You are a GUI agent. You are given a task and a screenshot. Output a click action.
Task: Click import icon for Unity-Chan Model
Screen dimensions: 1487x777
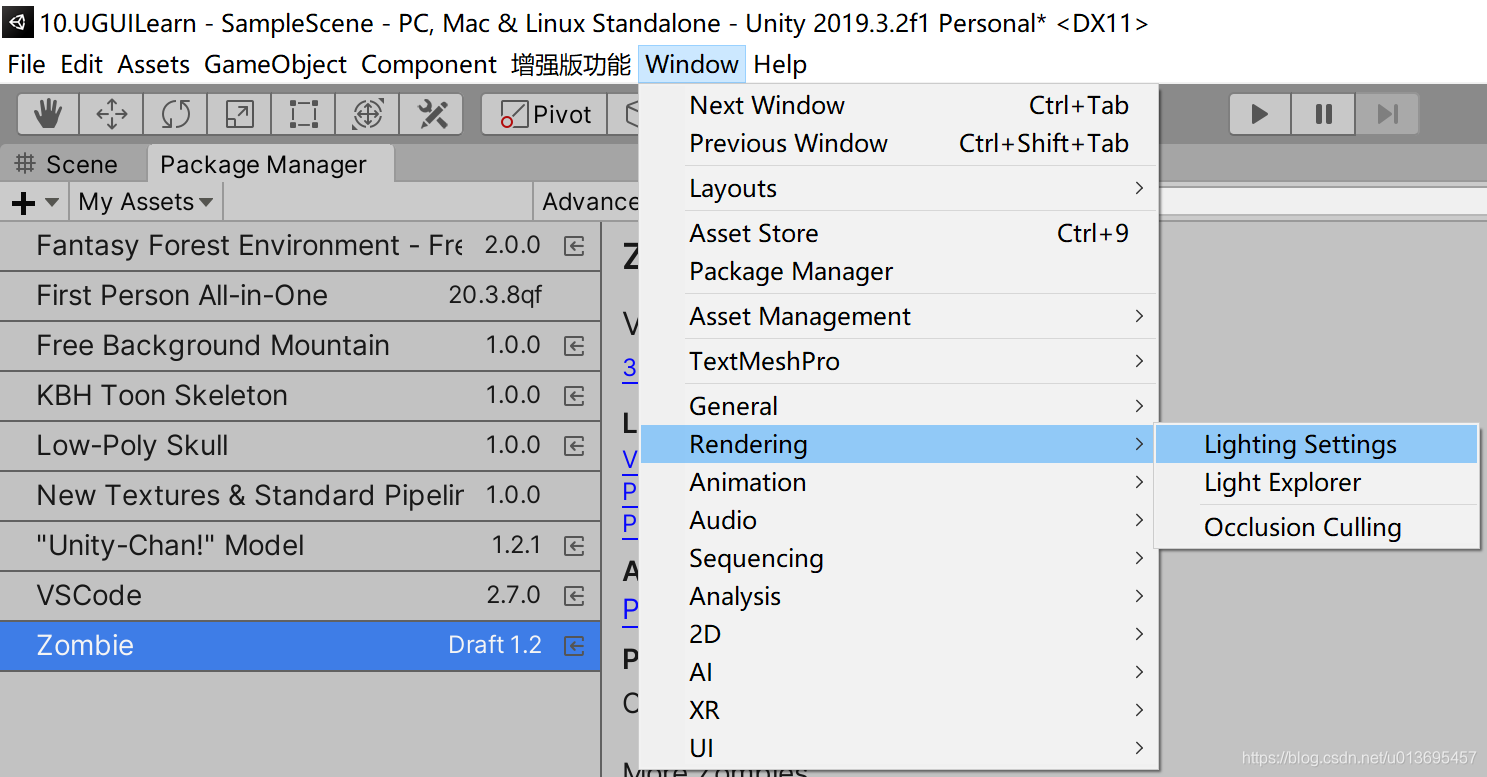[574, 546]
